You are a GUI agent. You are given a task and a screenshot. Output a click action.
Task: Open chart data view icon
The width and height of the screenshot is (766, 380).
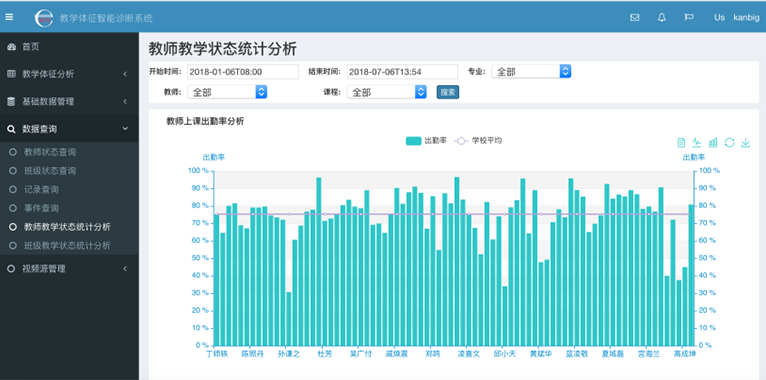tap(681, 143)
